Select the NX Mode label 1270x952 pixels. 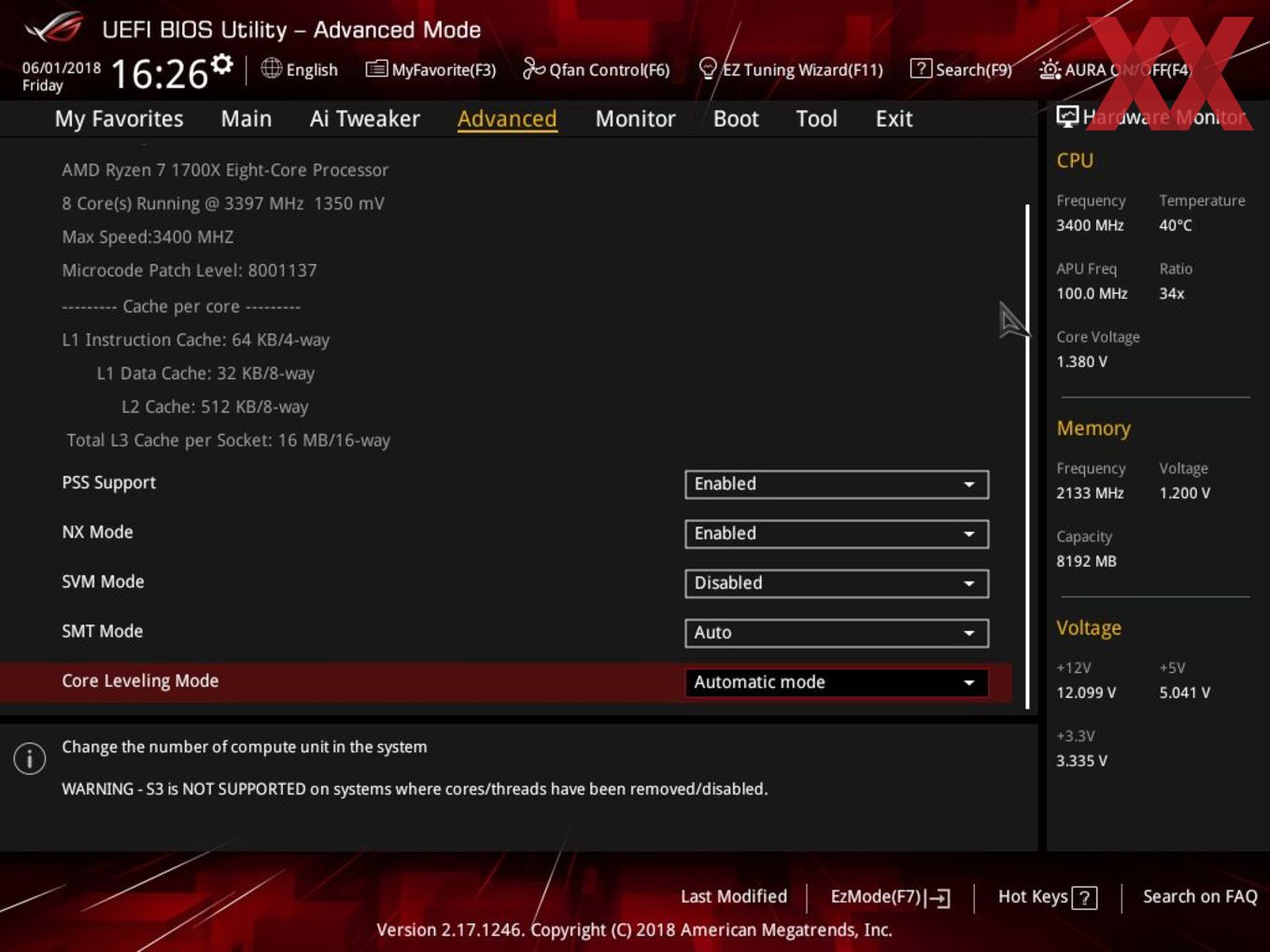[97, 532]
